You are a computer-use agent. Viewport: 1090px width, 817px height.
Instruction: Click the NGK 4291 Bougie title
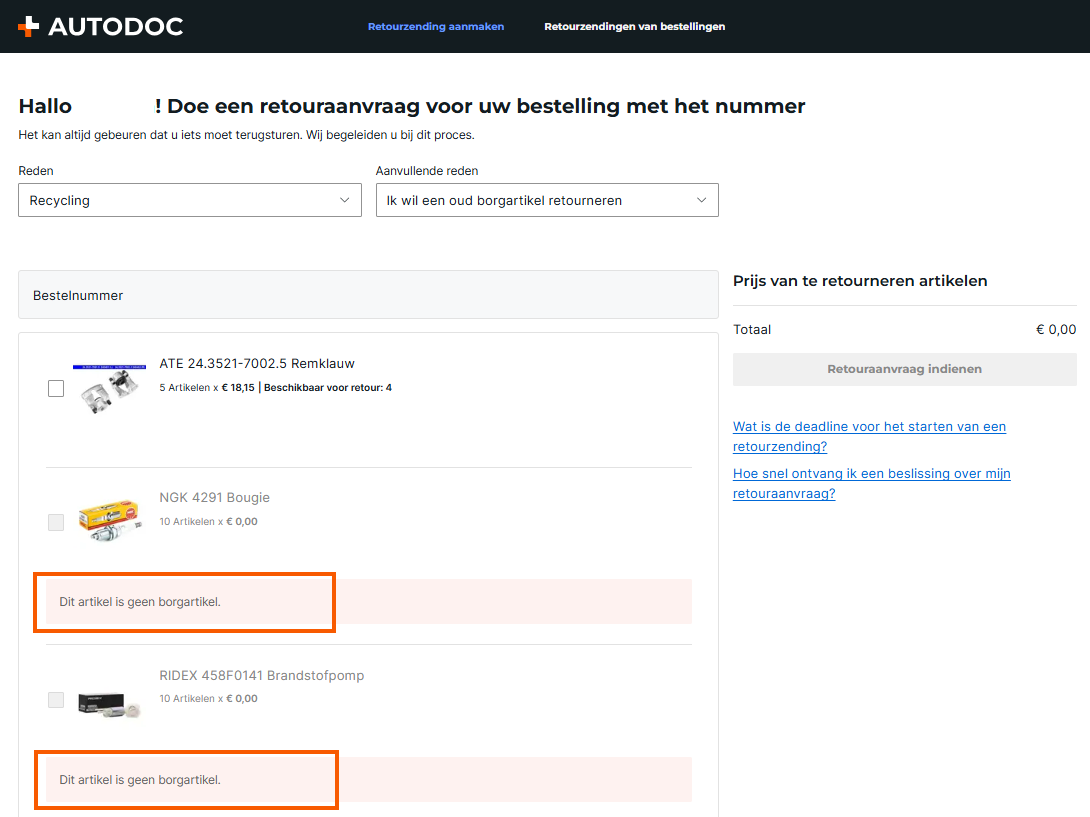click(214, 498)
